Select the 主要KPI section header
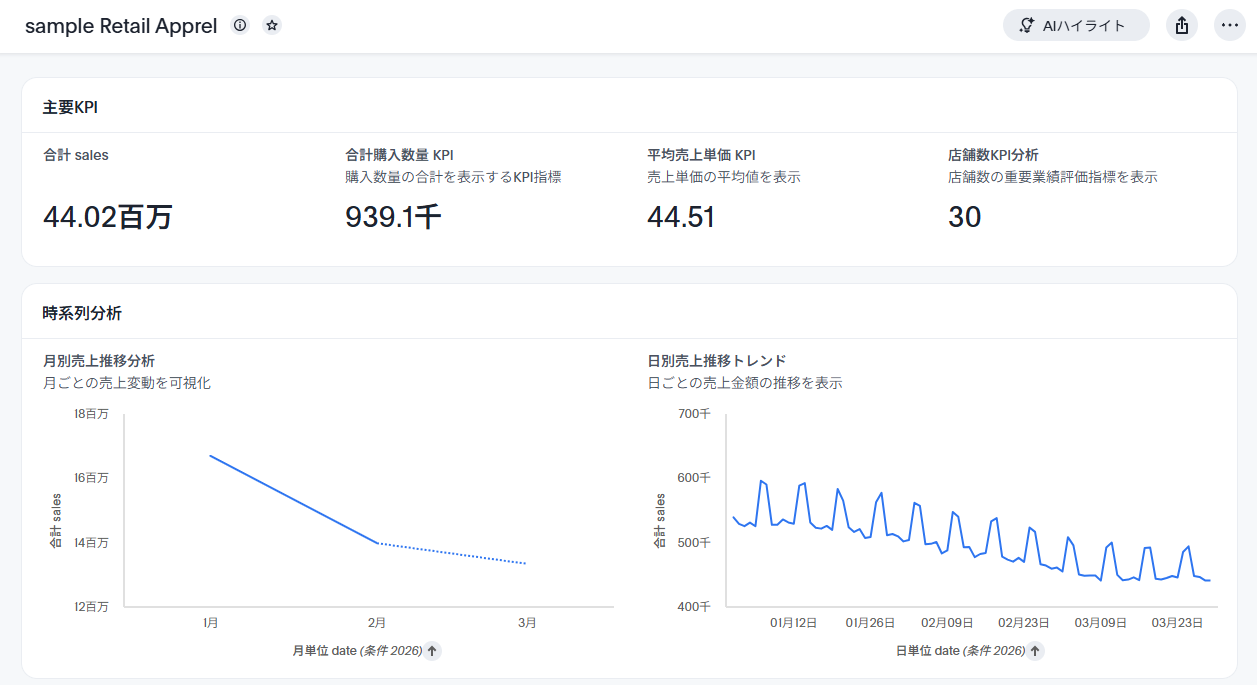 pyautogui.click(x=70, y=107)
